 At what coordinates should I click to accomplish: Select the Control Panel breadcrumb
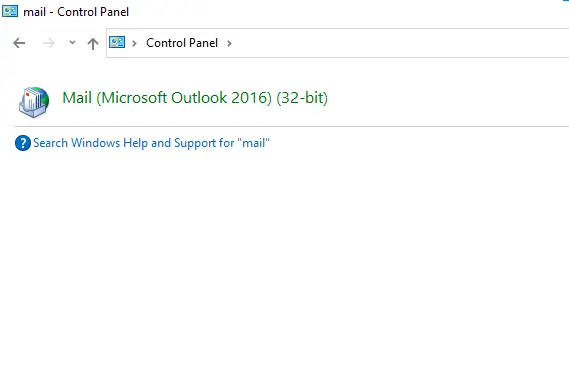182,43
